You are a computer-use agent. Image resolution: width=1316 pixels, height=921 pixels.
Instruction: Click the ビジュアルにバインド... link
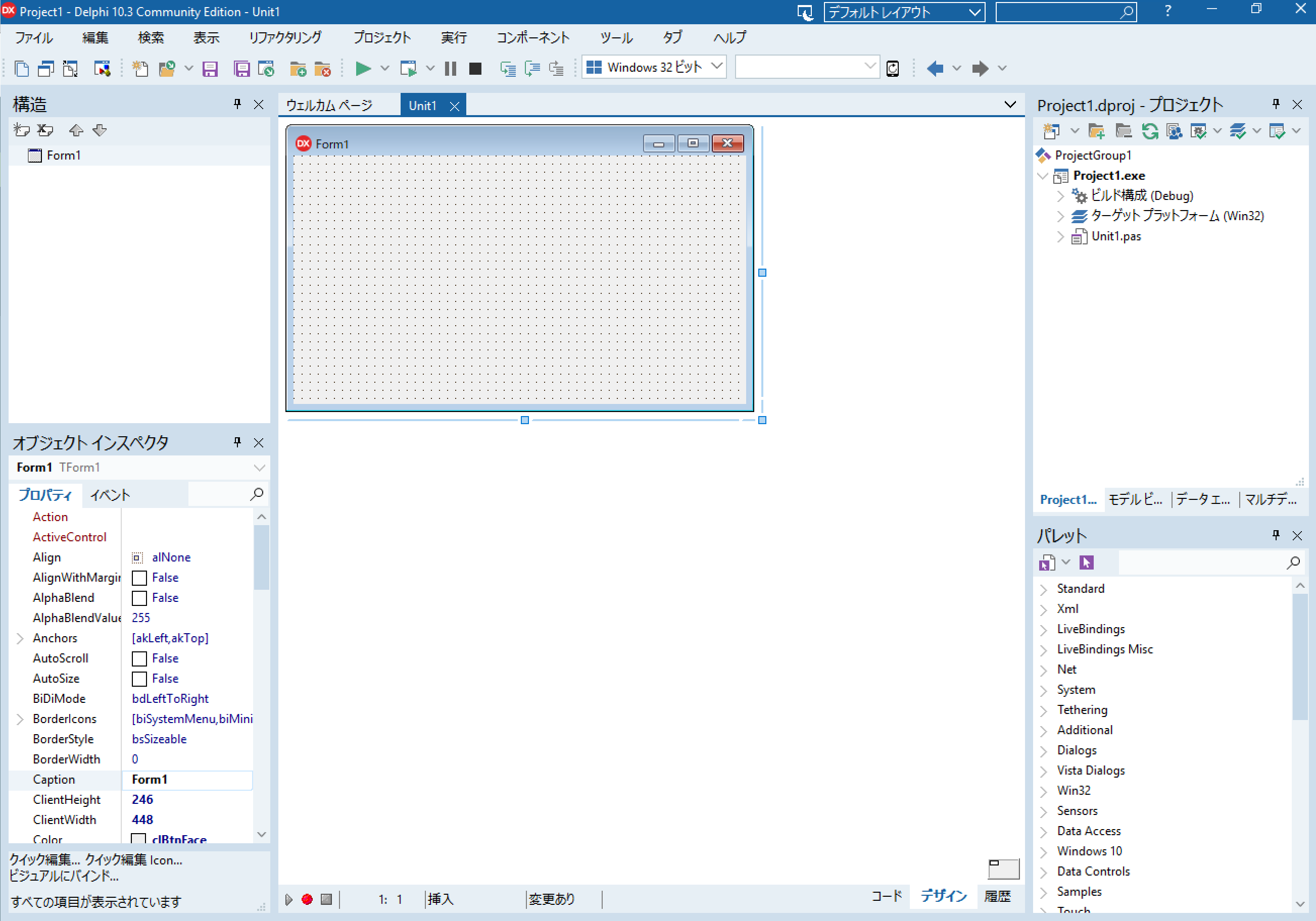pyautogui.click(x=64, y=876)
